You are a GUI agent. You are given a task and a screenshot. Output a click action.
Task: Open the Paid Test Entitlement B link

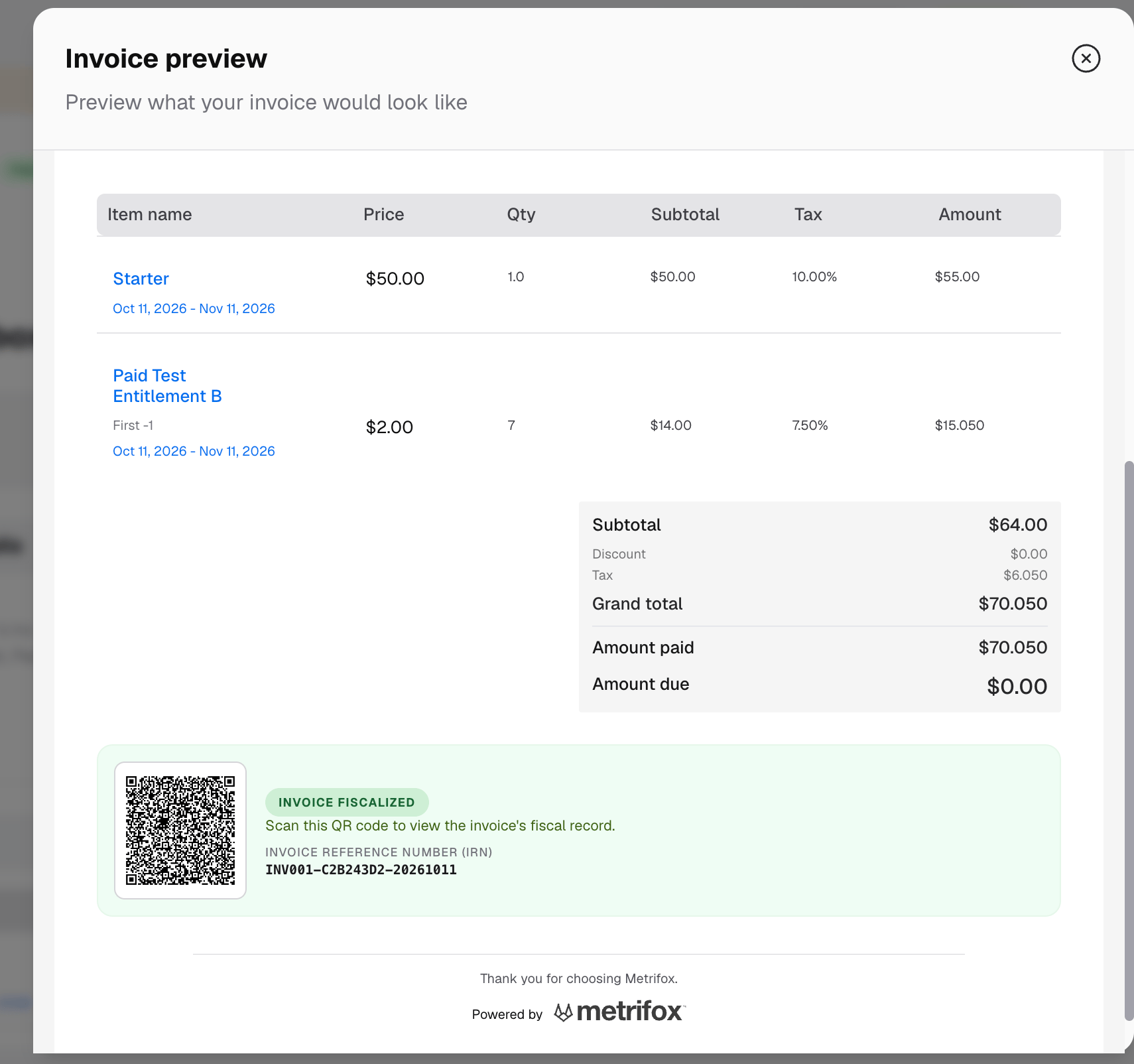(167, 385)
